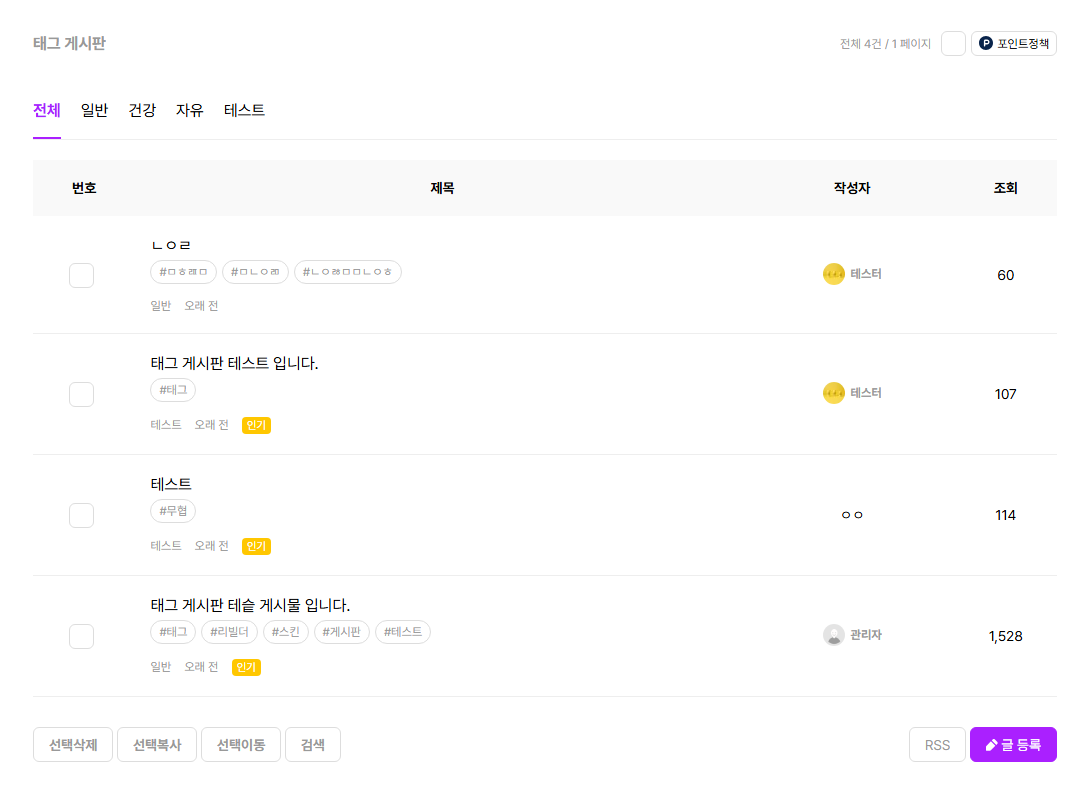Select the 일반 tab
The width and height of the screenshot is (1087, 799).
(x=94, y=110)
